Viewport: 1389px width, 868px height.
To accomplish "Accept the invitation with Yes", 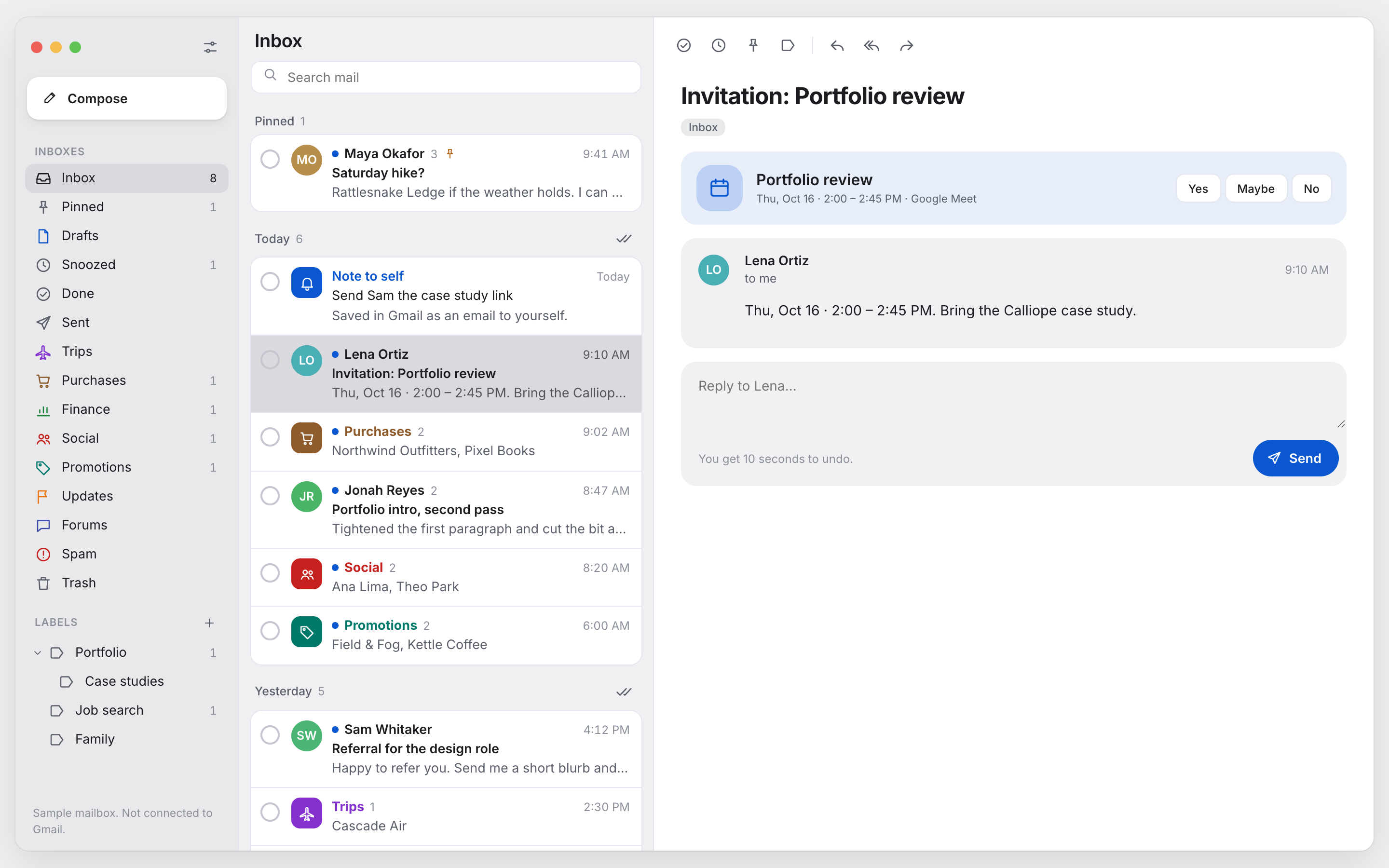I will (x=1198, y=188).
